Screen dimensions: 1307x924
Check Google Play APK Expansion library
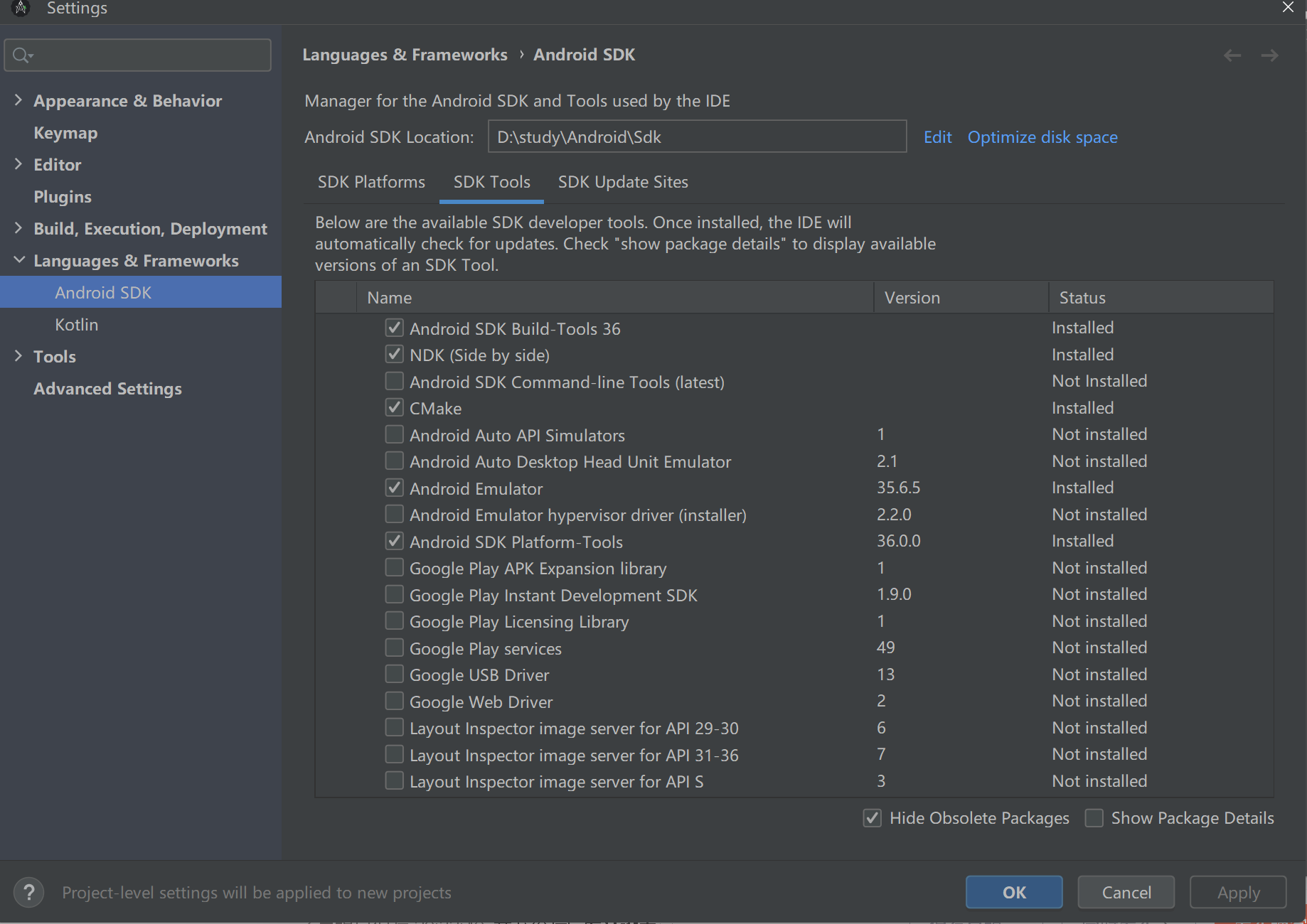pos(394,567)
